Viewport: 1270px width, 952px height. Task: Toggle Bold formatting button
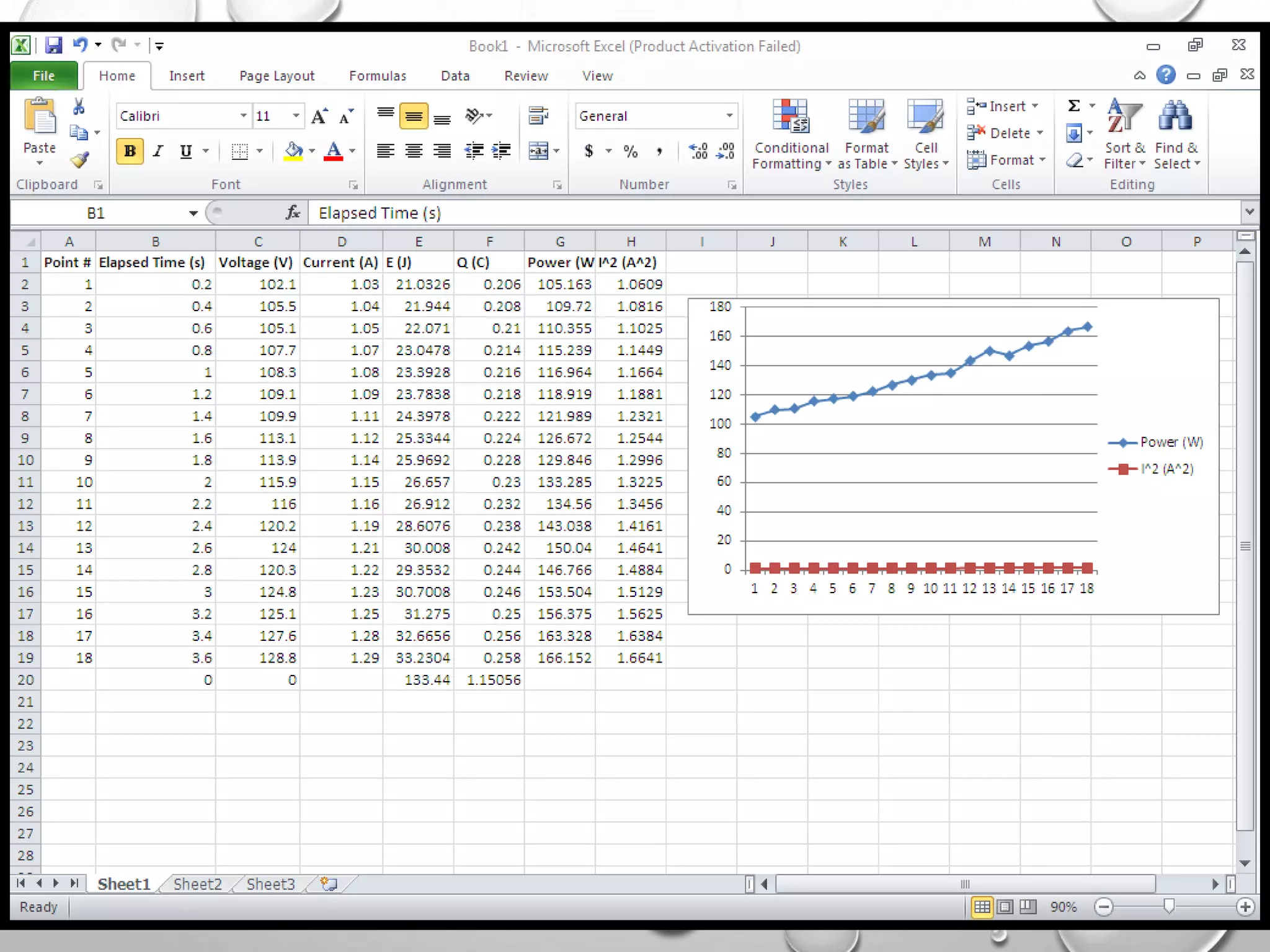(x=130, y=151)
